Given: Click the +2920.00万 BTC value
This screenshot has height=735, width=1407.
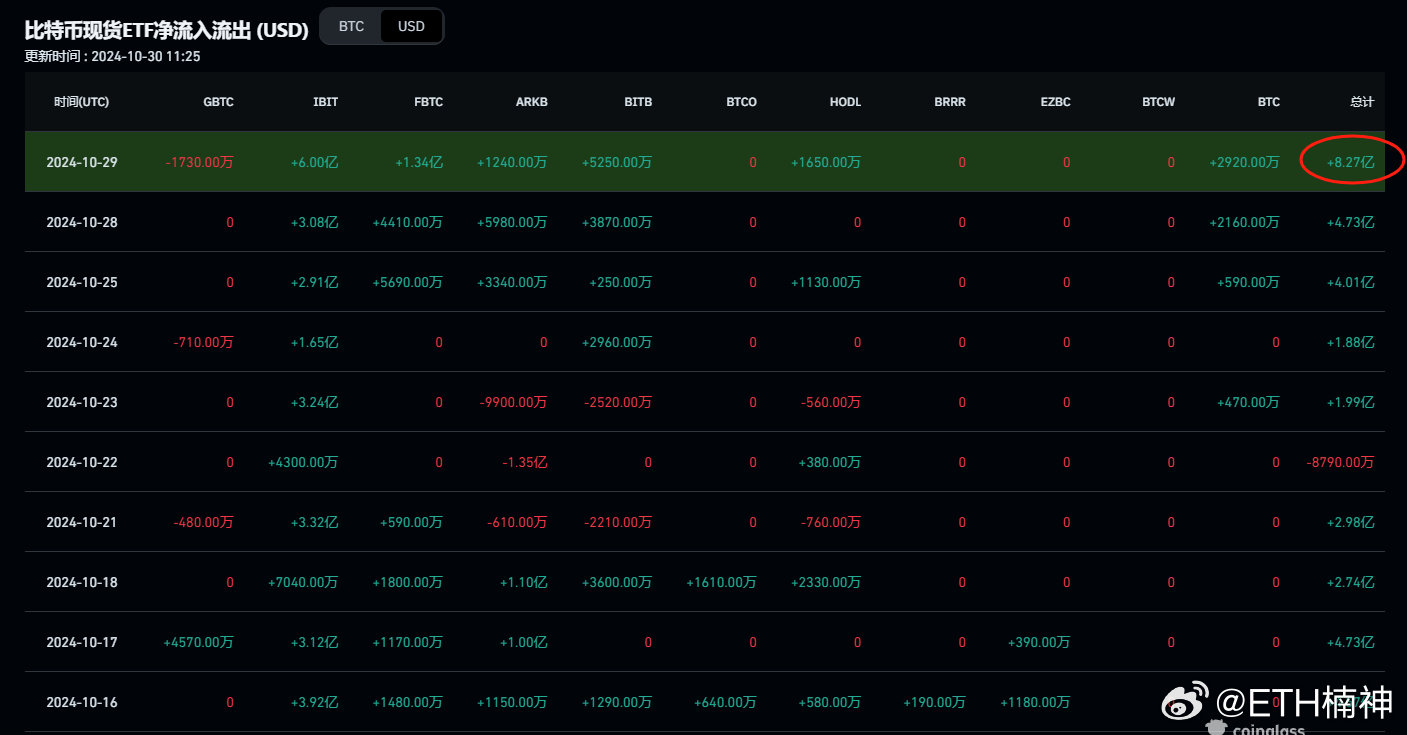Looking at the screenshot, I should [1244, 162].
